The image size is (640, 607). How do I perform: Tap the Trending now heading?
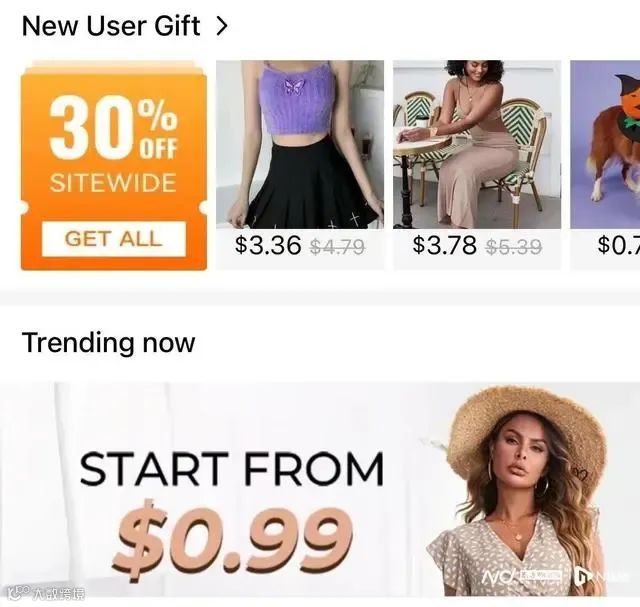109,342
